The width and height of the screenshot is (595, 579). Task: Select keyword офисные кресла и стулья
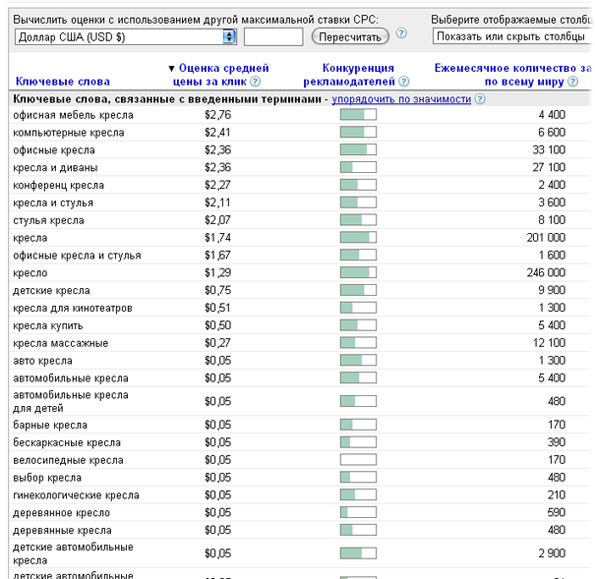[77, 255]
